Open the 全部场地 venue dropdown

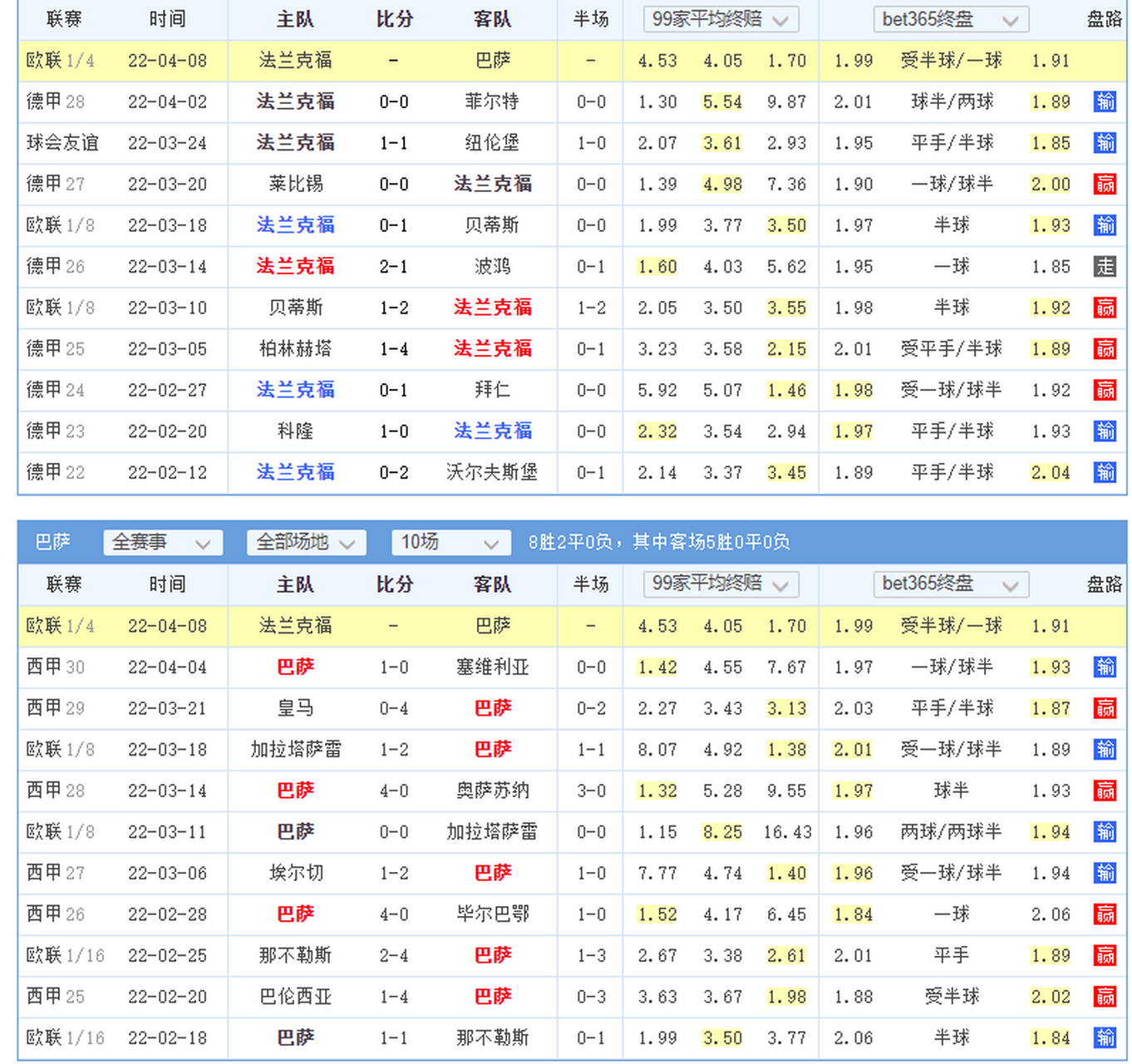[x=305, y=542]
